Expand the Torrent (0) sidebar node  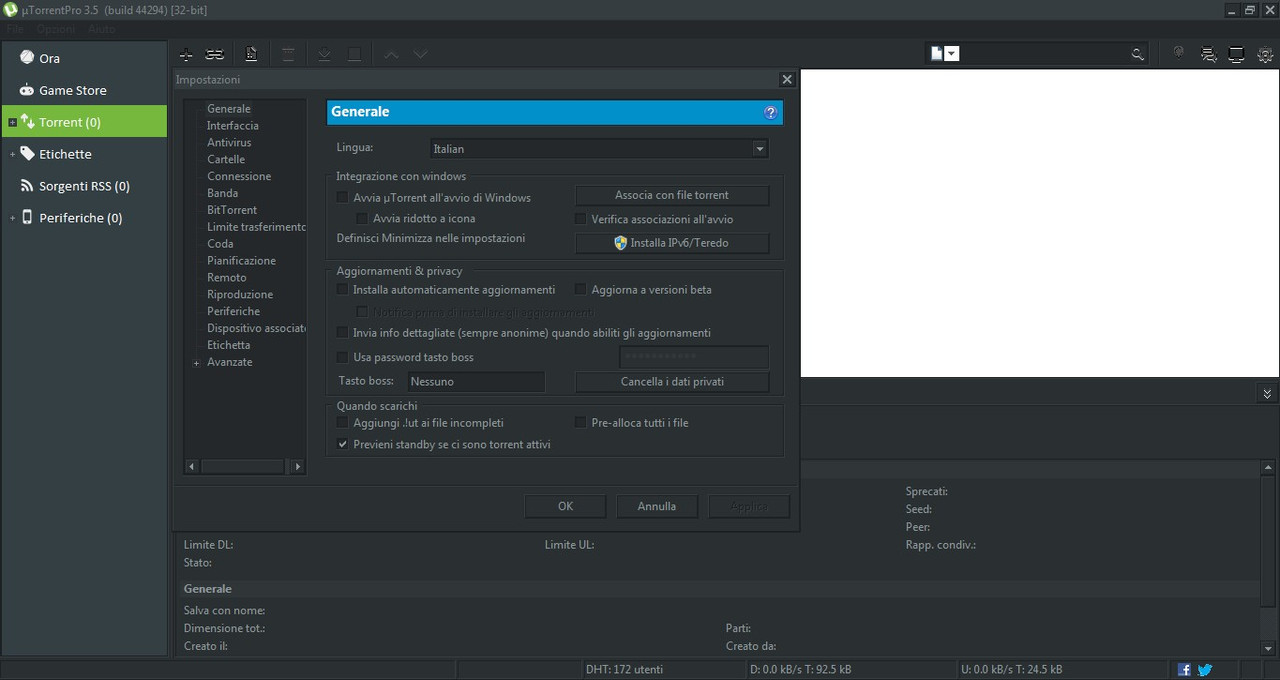[12, 123]
